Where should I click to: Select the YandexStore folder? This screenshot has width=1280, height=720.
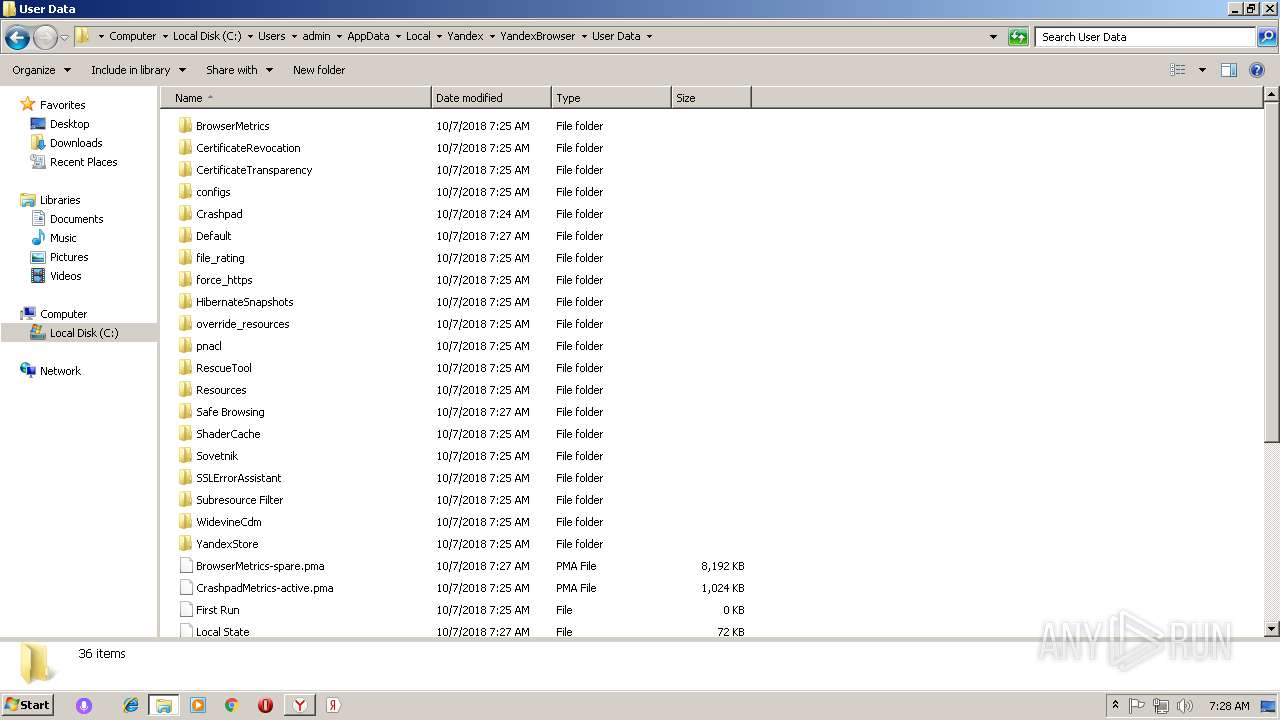coord(227,544)
